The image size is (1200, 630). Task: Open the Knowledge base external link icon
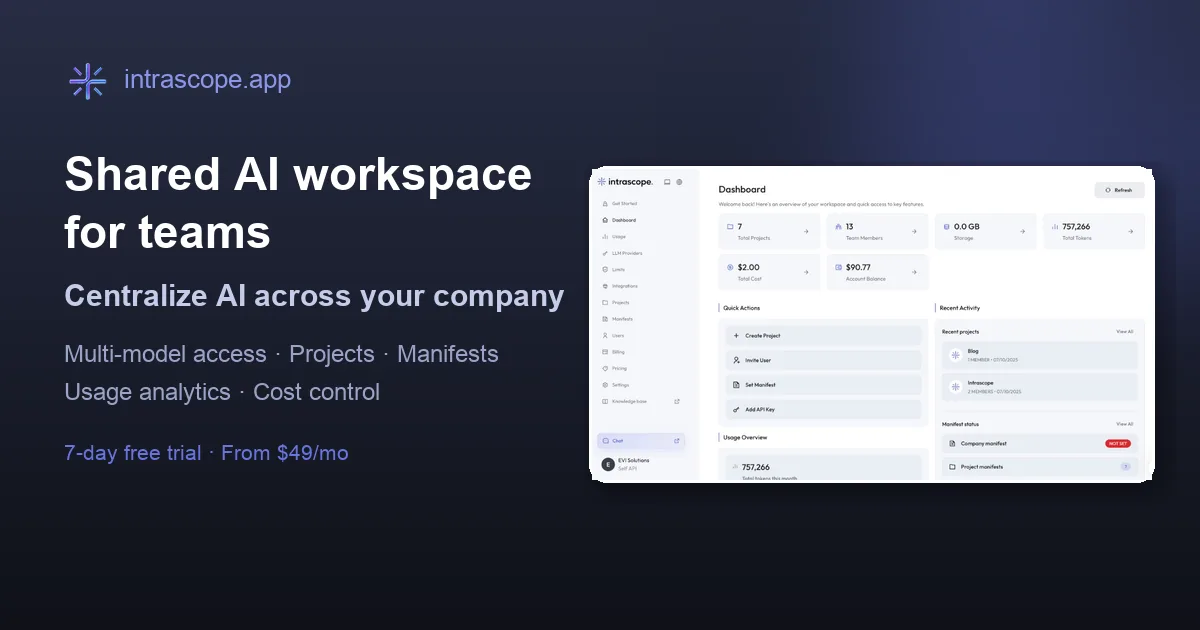(677, 401)
